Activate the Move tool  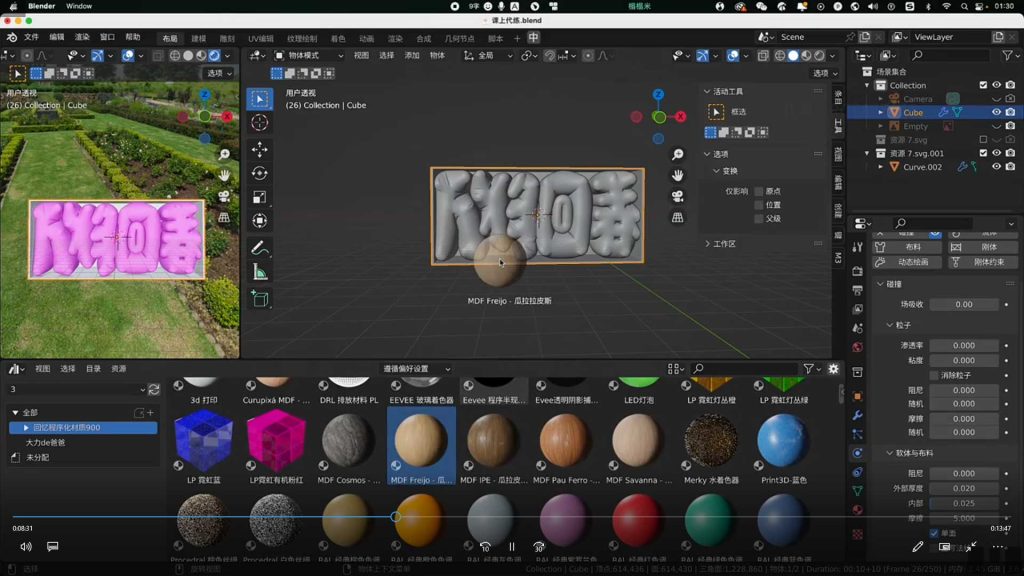259,149
